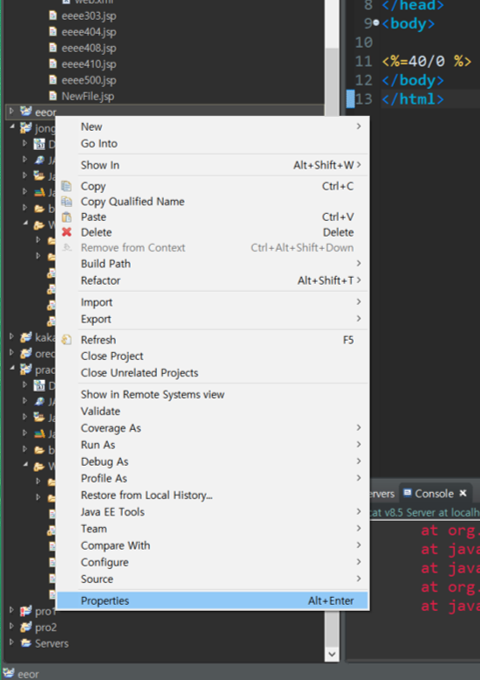Screen dimensions: 480x680
Task: Click the pro2 project icon
Action: [26, 627]
